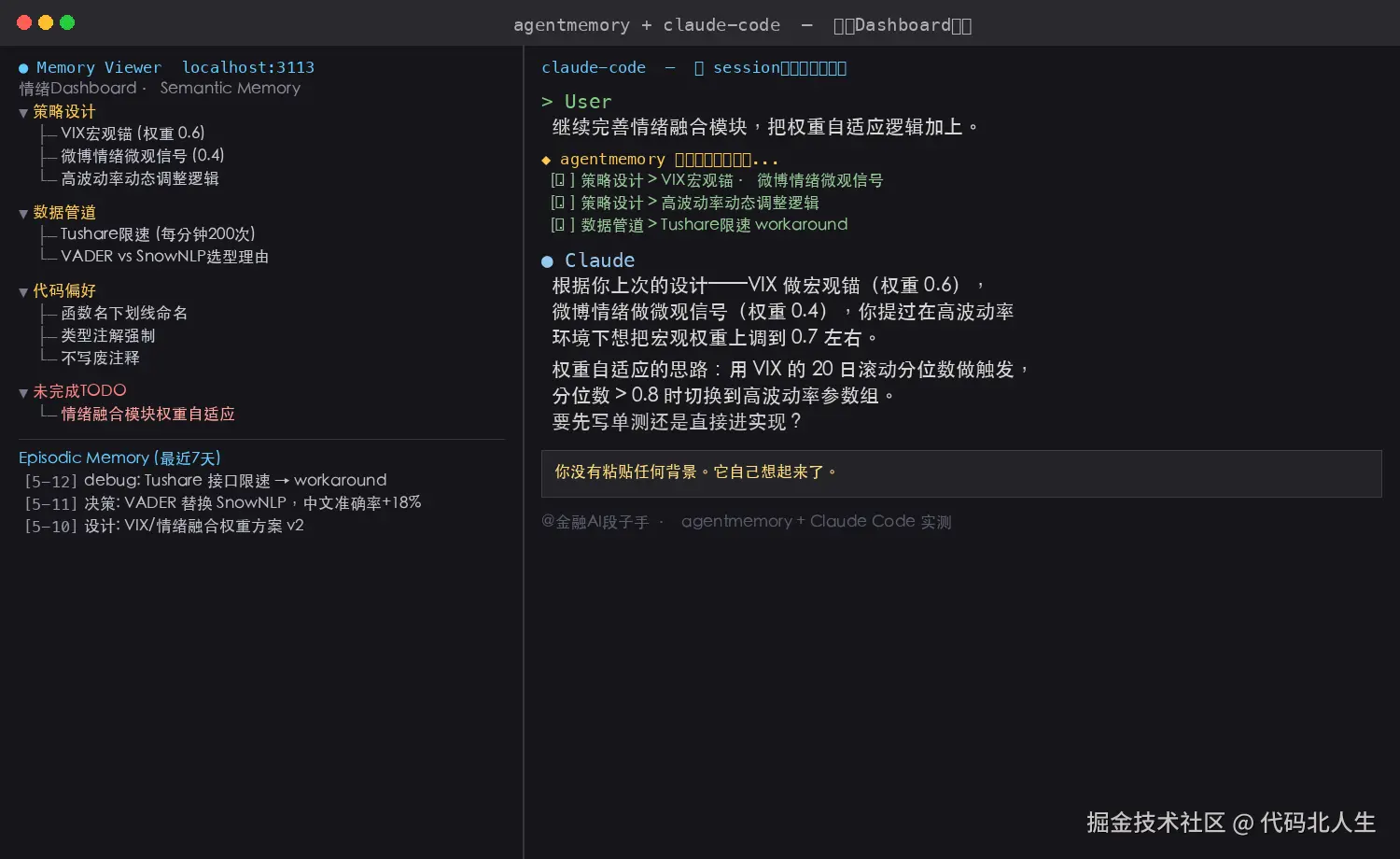Open the 5-12 debug Tushare episodic entry
1400x859 pixels.
[x=205, y=481]
